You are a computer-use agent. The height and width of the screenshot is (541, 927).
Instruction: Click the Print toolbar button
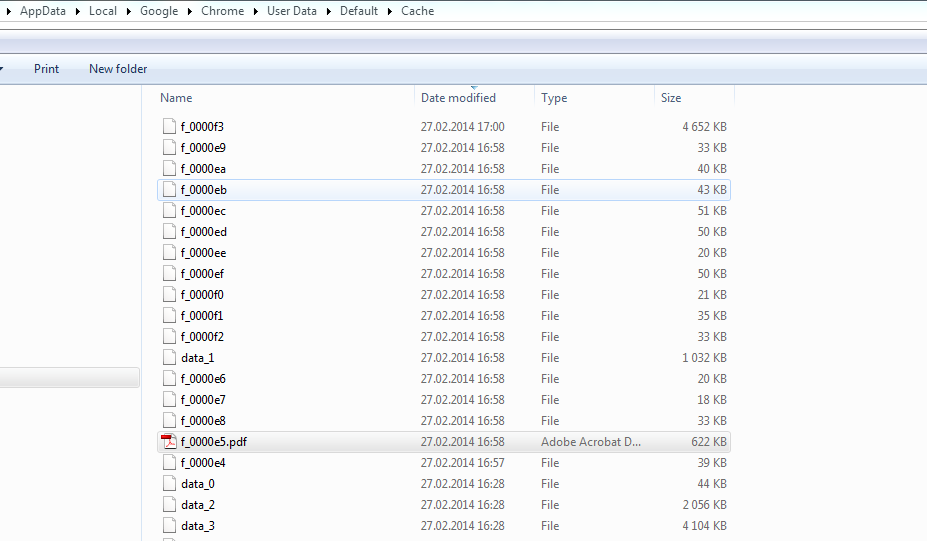click(46, 69)
